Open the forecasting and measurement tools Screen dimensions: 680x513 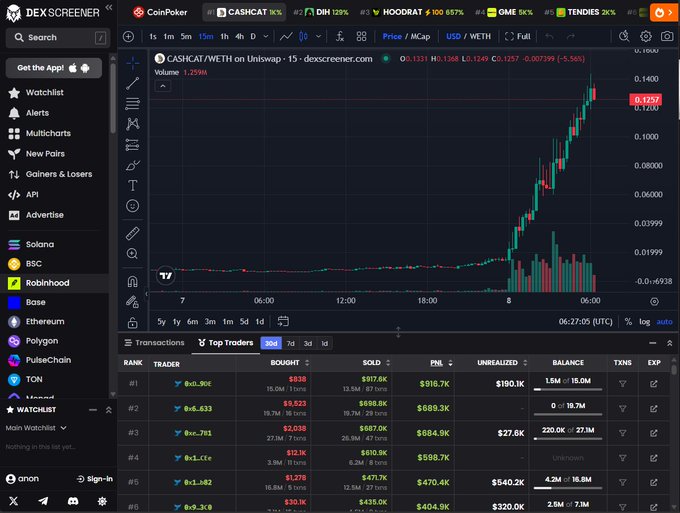133,144
